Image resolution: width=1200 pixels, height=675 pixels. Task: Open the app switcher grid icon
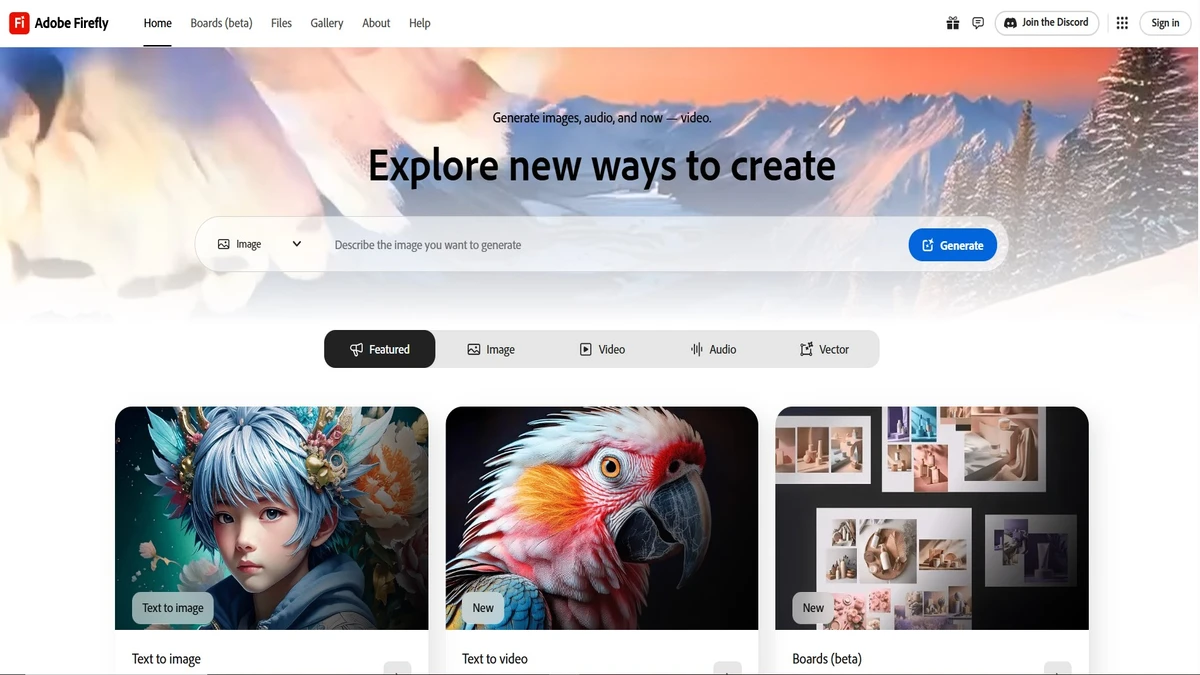click(1121, 22)
